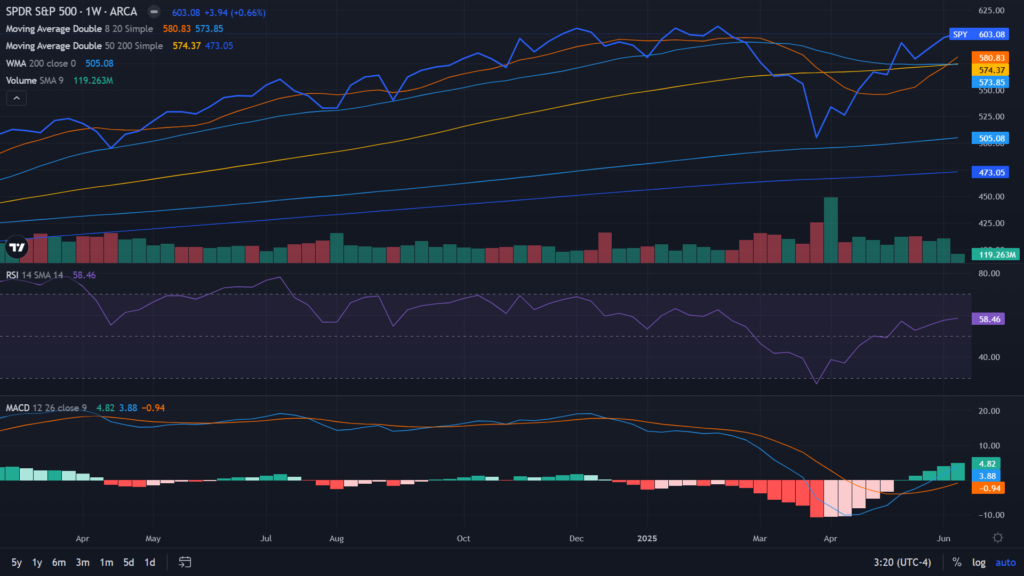Click the yellow 574.37 price axis label

[991, 70]
